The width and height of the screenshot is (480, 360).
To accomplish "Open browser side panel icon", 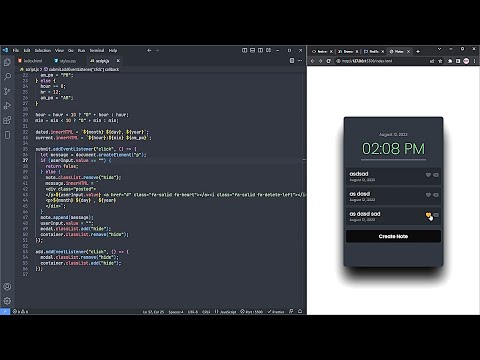I will 458,61.
